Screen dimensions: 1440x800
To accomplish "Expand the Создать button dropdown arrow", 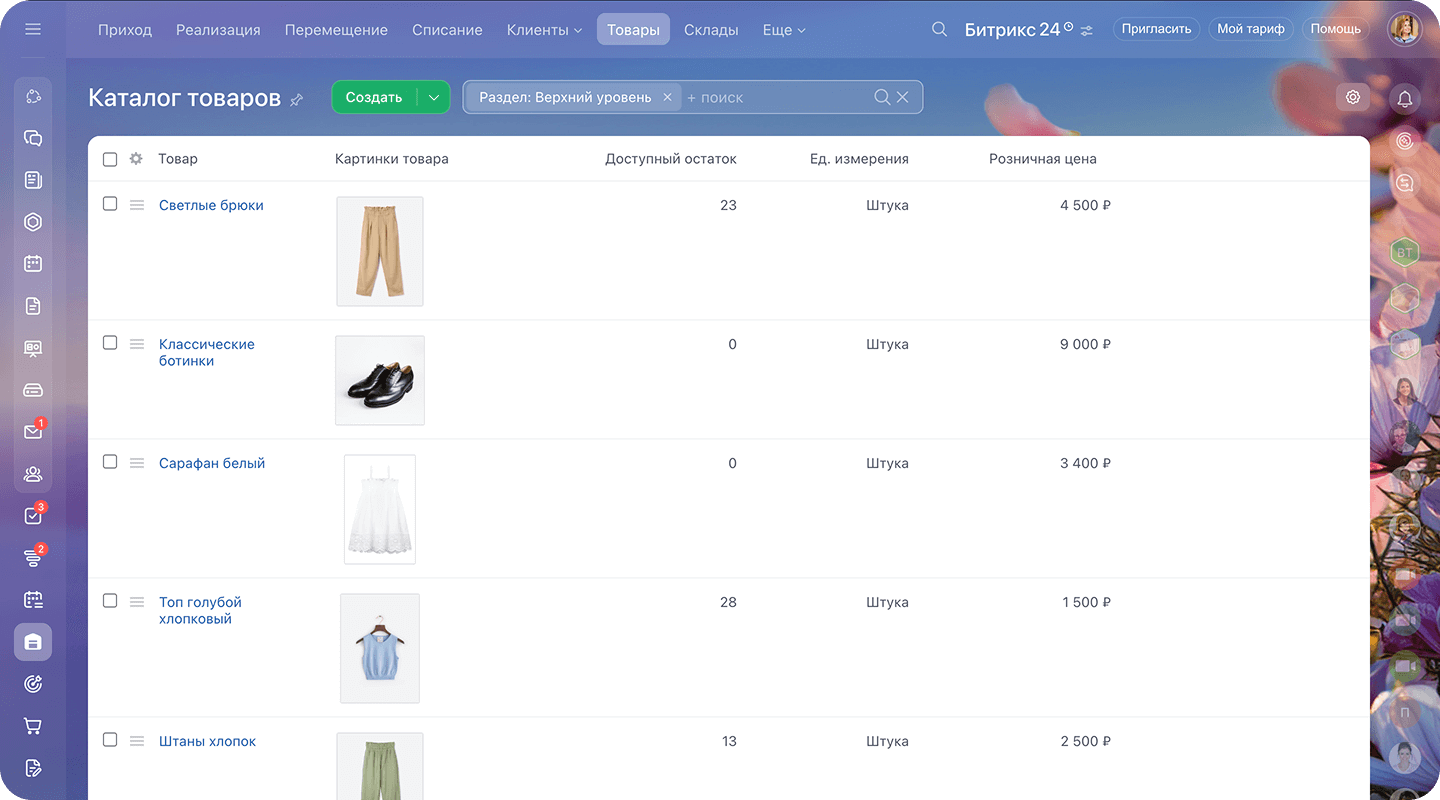I will point(434,97).
